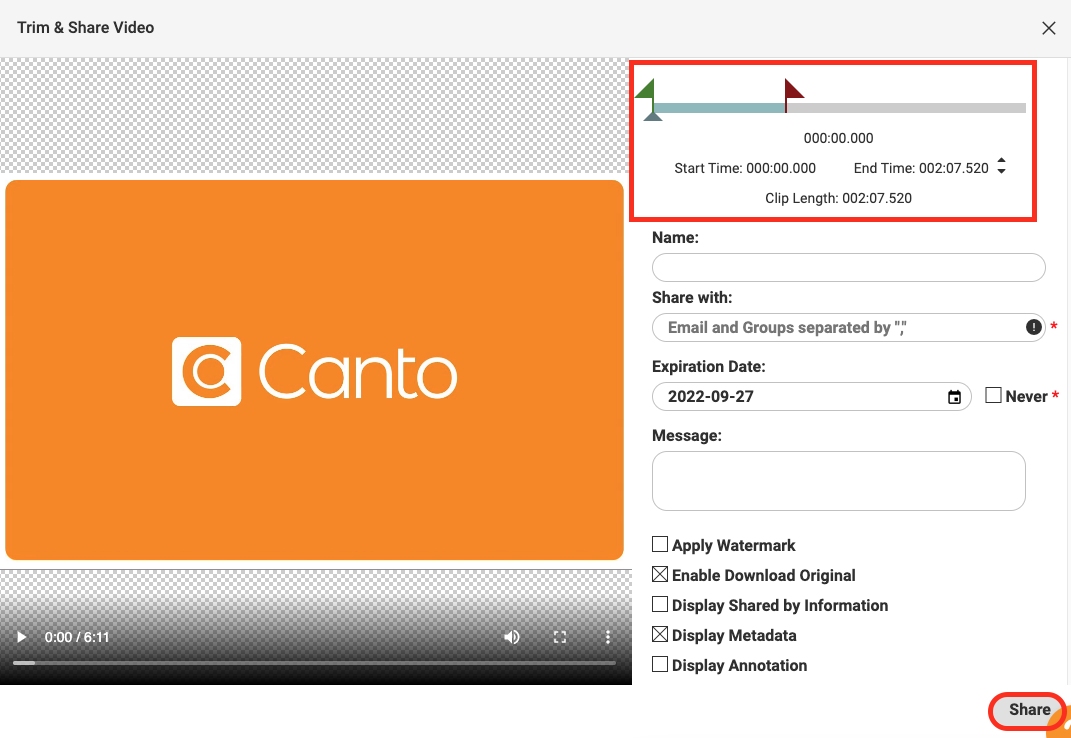The width and height of the screenshot is (1071, 738).
Task: Check Display Shared by Information
Action: (660, 604)
